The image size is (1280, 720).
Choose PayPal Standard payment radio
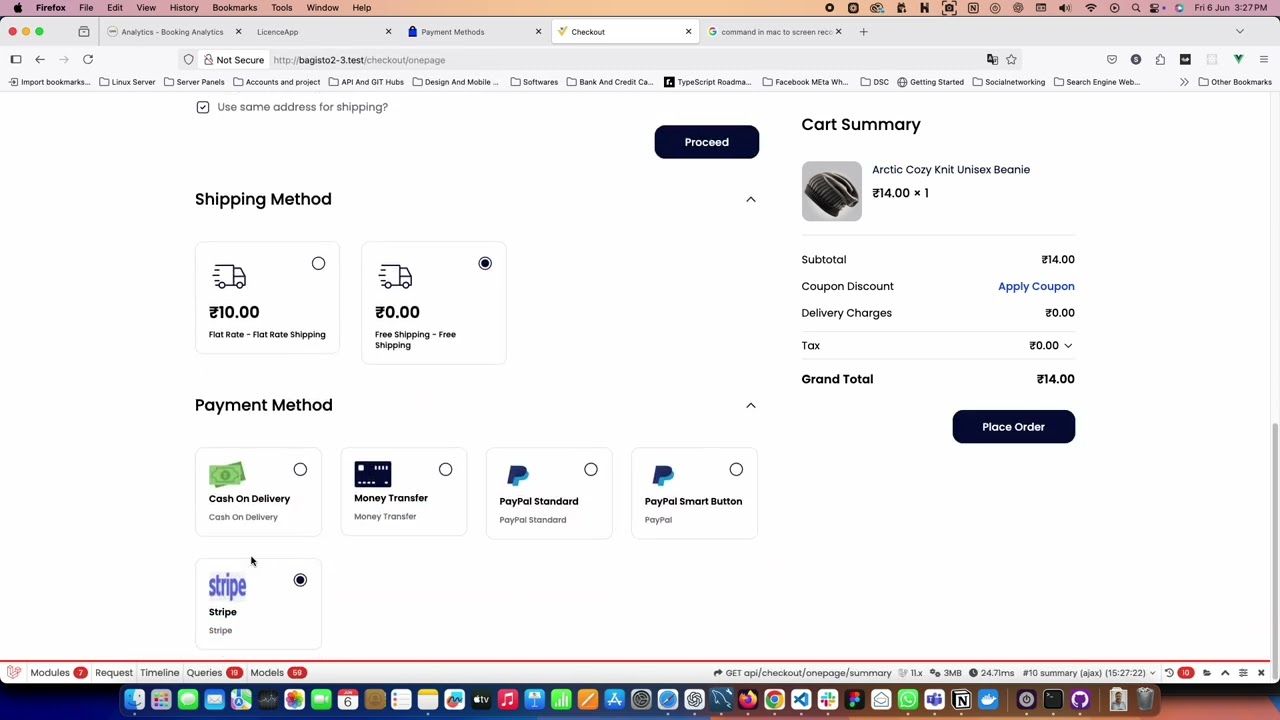pos(591,470)
